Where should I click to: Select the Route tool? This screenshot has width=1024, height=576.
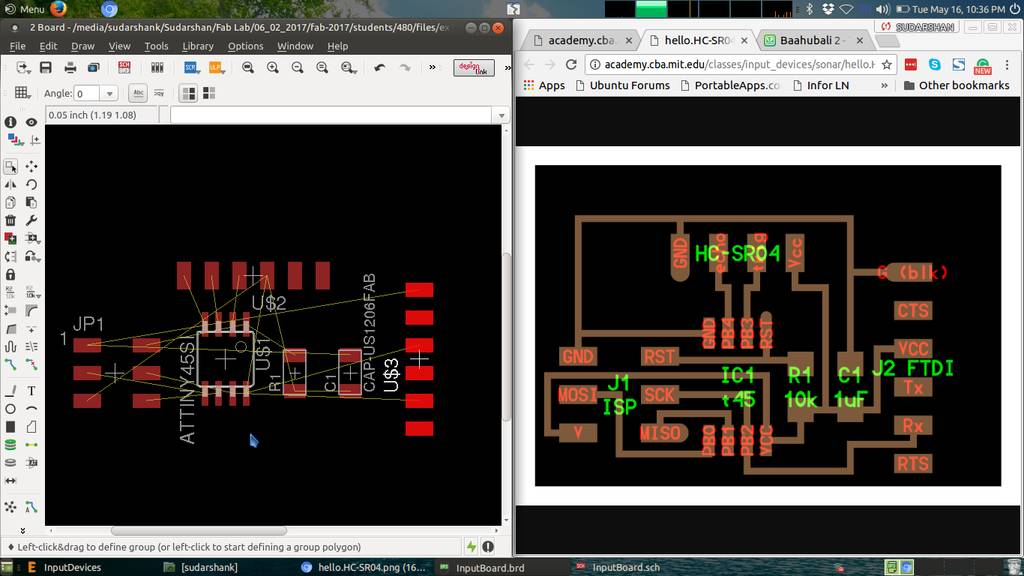tap(10, 364)
